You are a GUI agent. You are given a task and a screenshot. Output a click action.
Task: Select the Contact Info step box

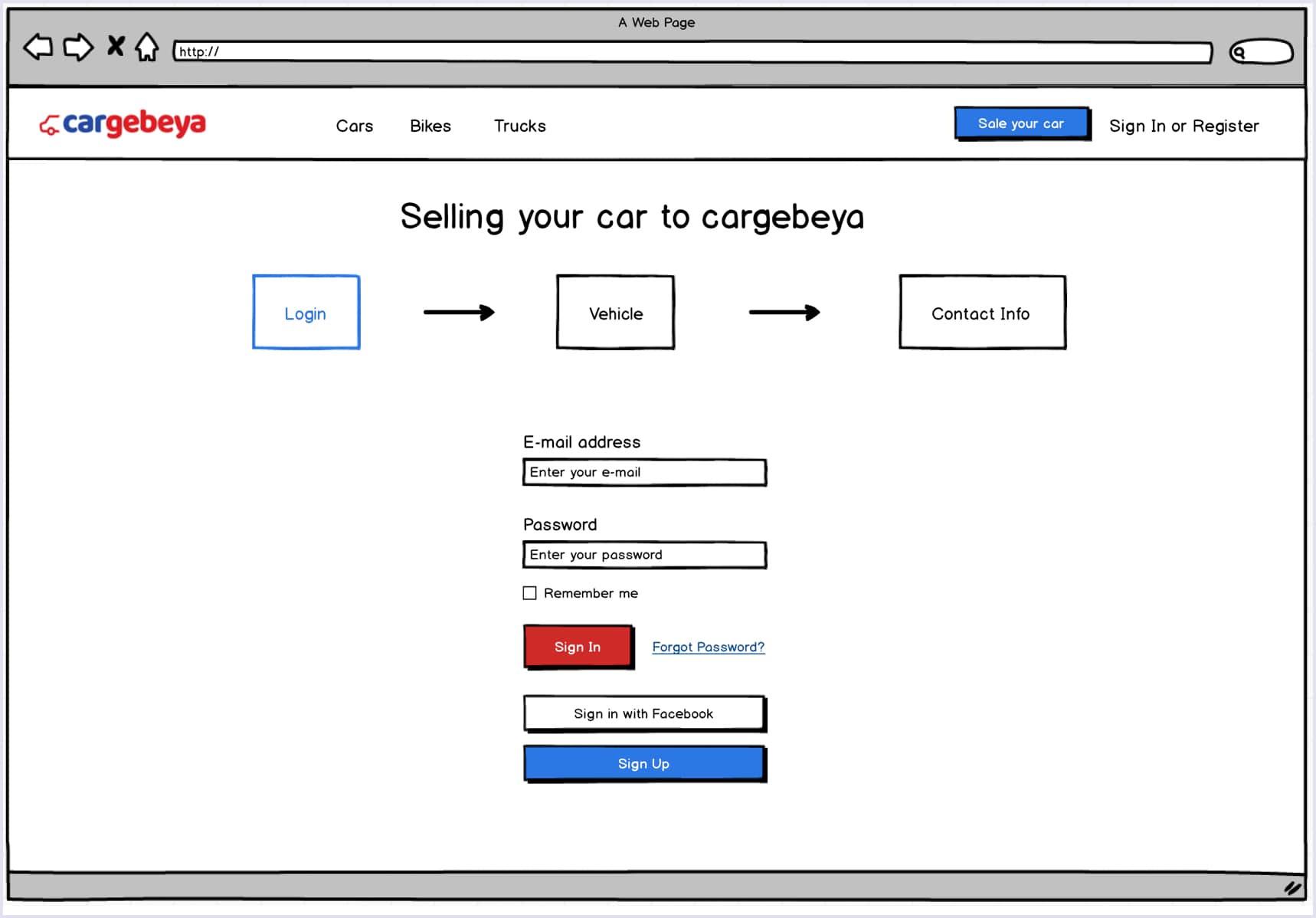(981, 313)
